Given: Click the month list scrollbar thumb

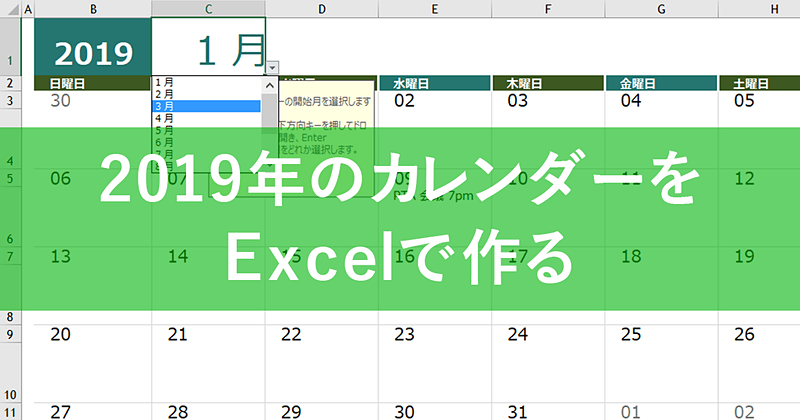Looking at the screenshot, I should pyautogui.click(x=269, y=114).
